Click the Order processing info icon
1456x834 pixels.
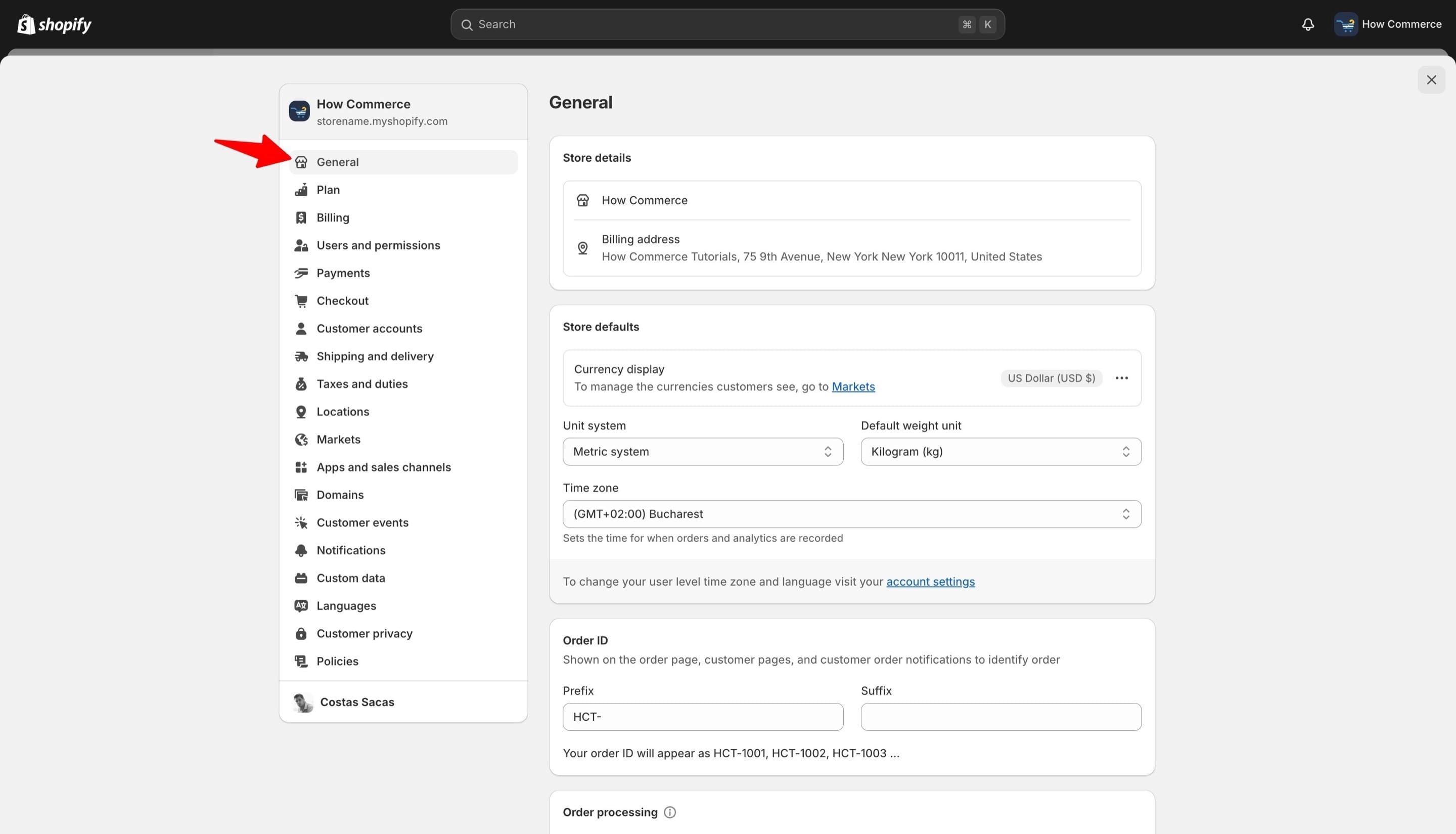click(x=670, y=812)
